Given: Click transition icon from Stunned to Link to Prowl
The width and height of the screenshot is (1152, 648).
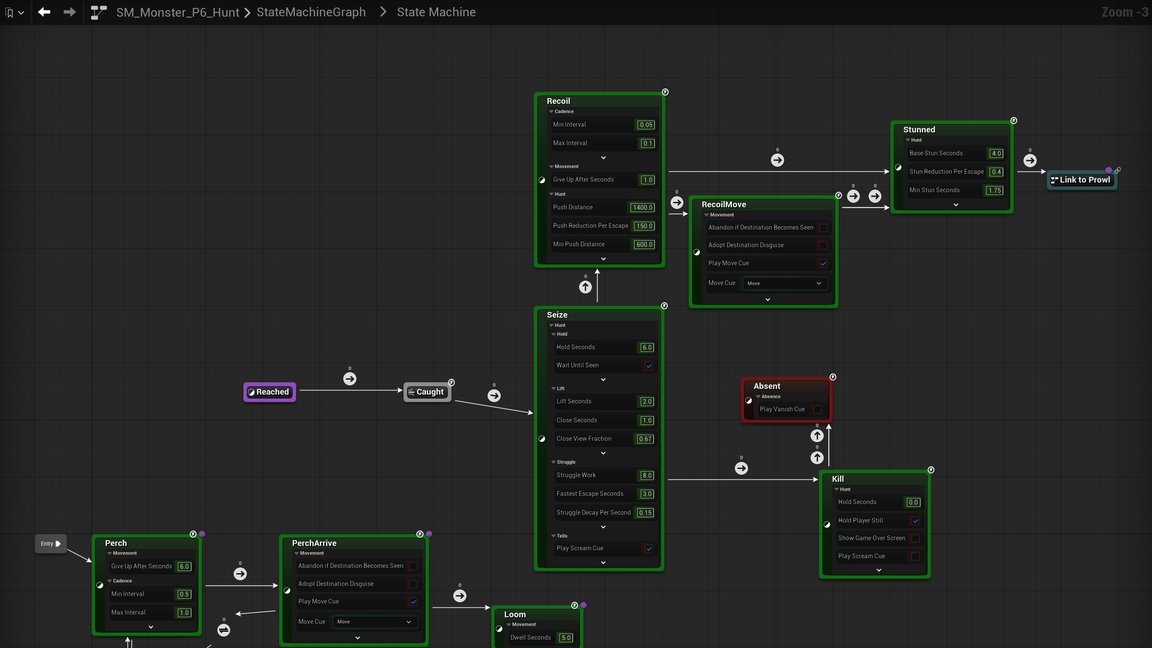Looking at the screenshot, I should [x=1030, y=160].
